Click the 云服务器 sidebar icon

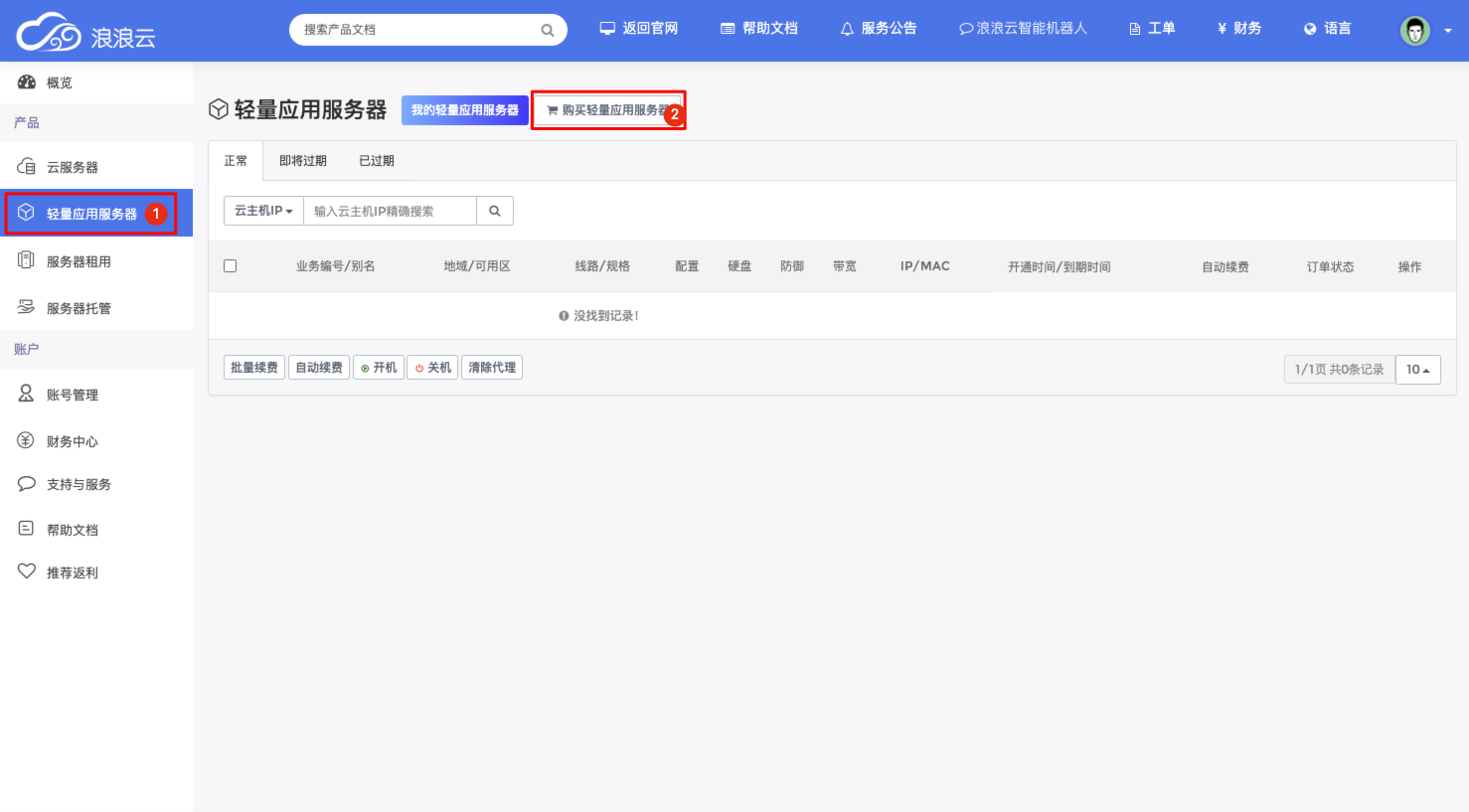pos(27,166)
